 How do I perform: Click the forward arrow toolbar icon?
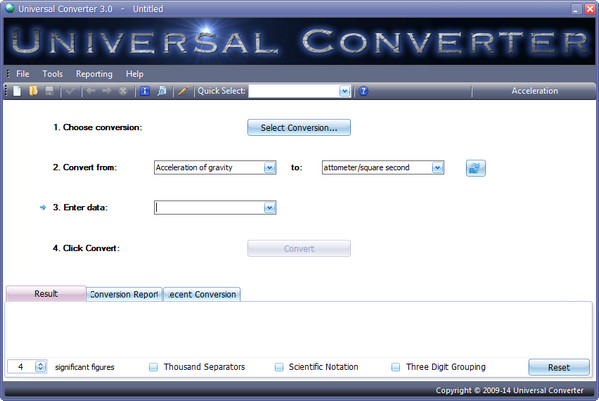[x=107, y=91]
